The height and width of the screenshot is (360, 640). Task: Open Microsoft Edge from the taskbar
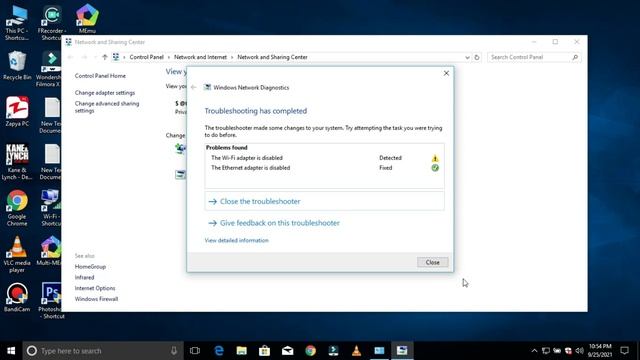pyautogui.click(x=219, y=351)
